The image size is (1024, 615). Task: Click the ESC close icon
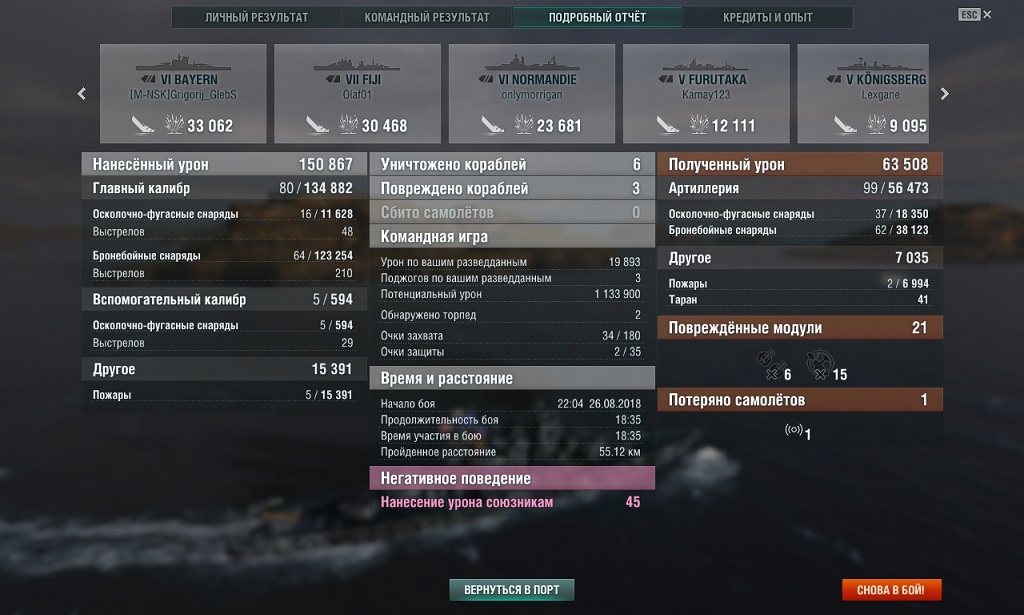click(974, 14)
